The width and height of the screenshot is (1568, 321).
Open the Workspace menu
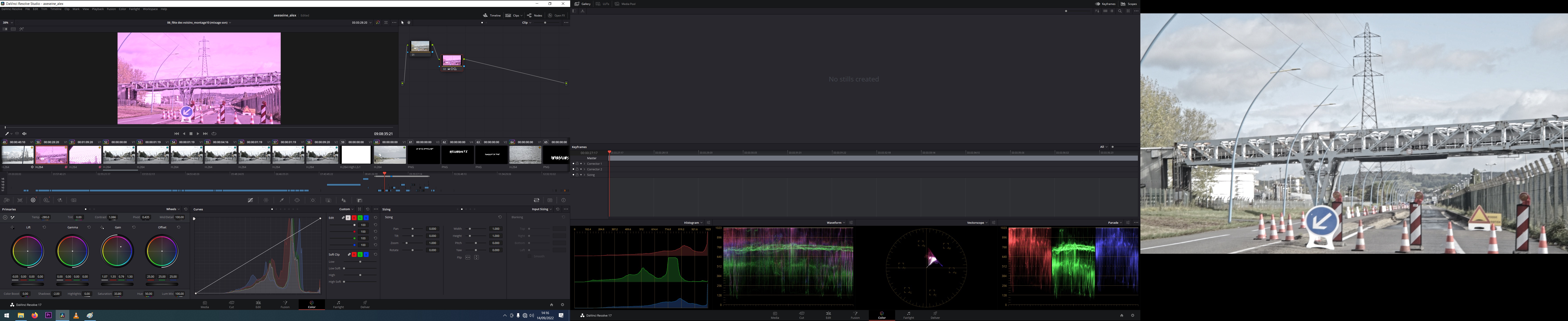[x=150, y=9]
